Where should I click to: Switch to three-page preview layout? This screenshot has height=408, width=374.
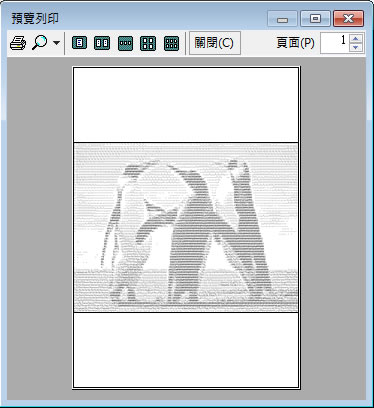tap(125, 43)
